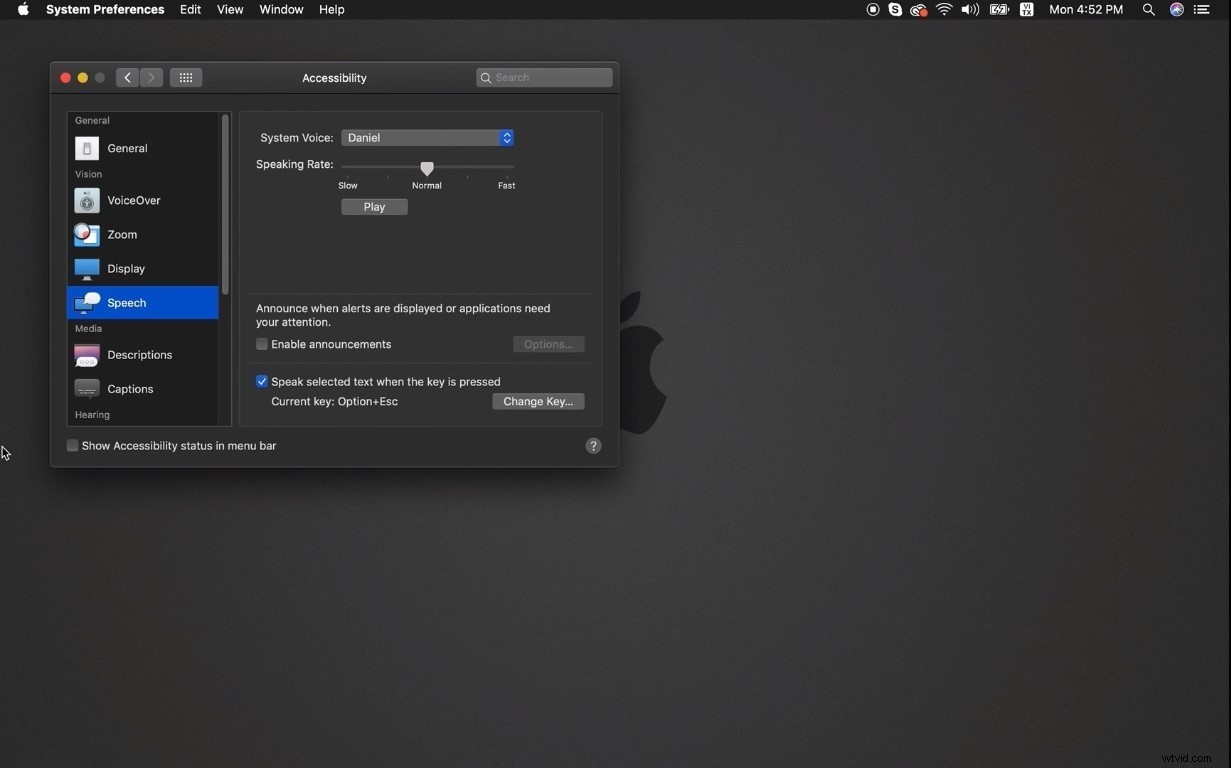Open the View menu
The width and height of the screenshot is (1231, 768).
pyautogui.click(x=229, y=9)
